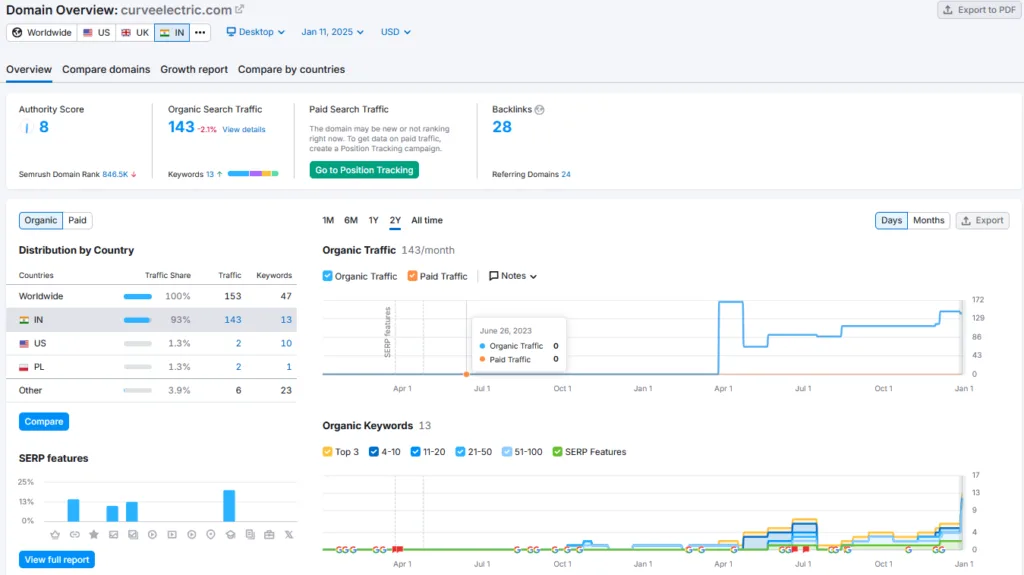Click Go to Position Tracking button
This screenshot has width=1024, height=575.
(x=364, y=170)
